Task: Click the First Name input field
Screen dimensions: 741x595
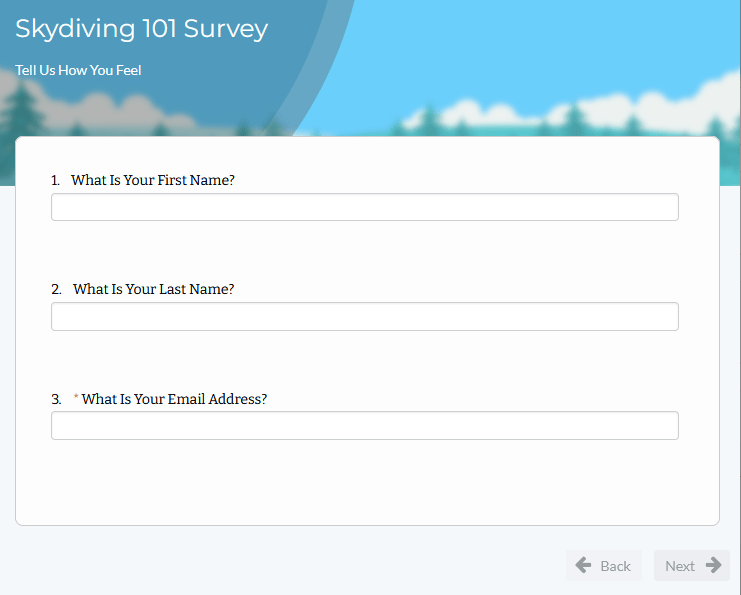Action: [365, 207]
